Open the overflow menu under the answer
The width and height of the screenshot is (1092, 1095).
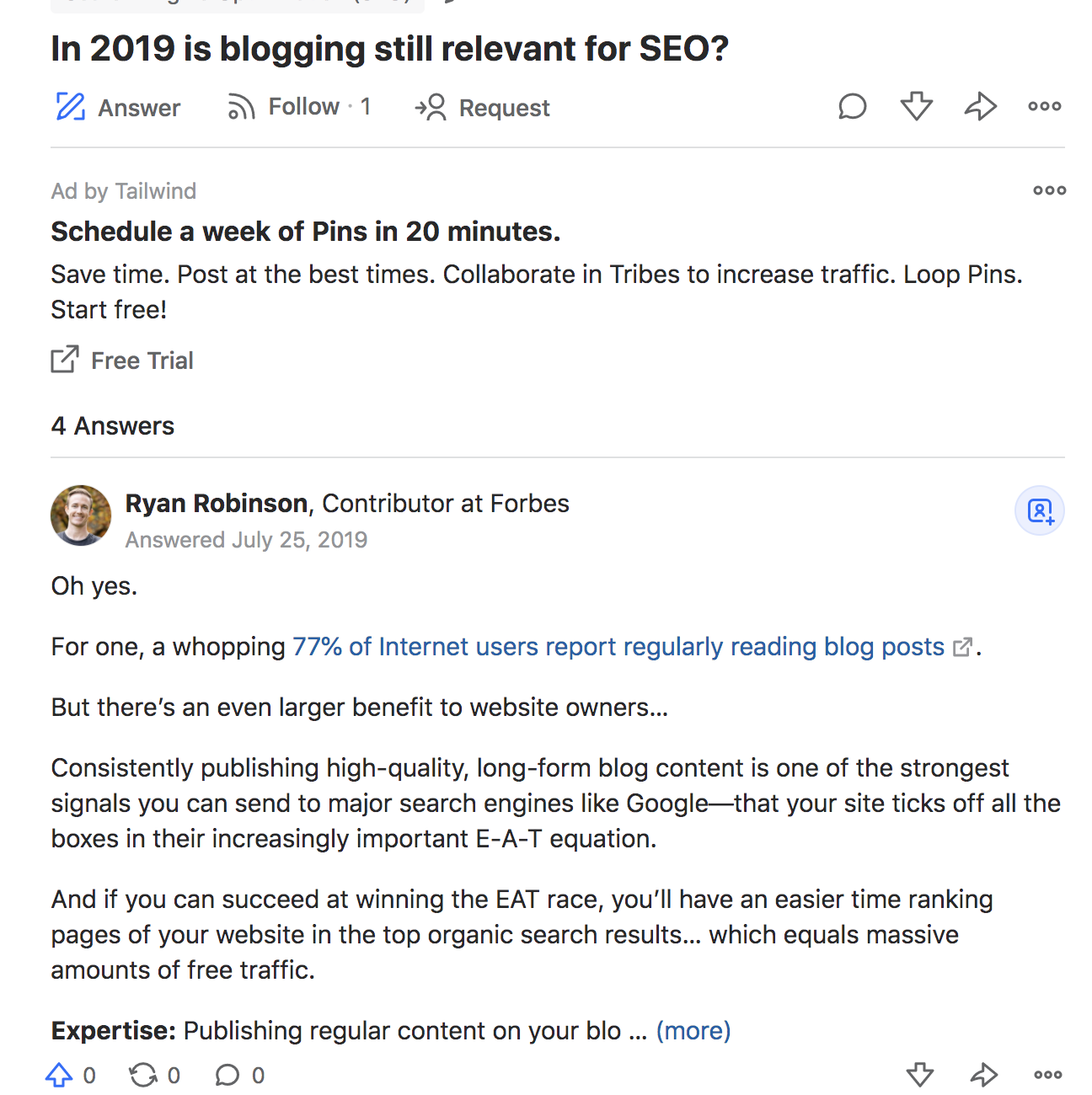pos(1046,1075)
